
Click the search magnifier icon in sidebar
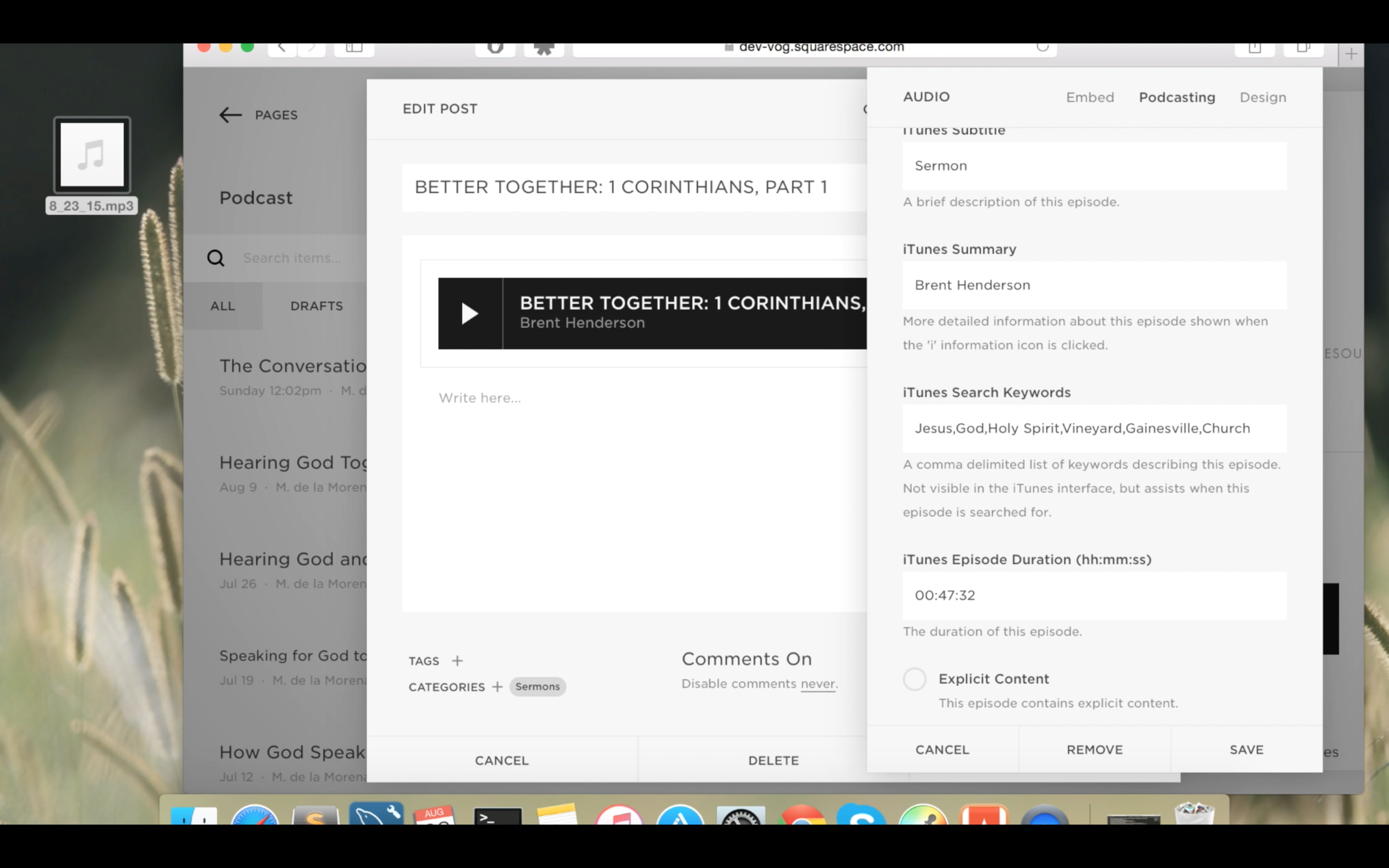coord(216,258)
